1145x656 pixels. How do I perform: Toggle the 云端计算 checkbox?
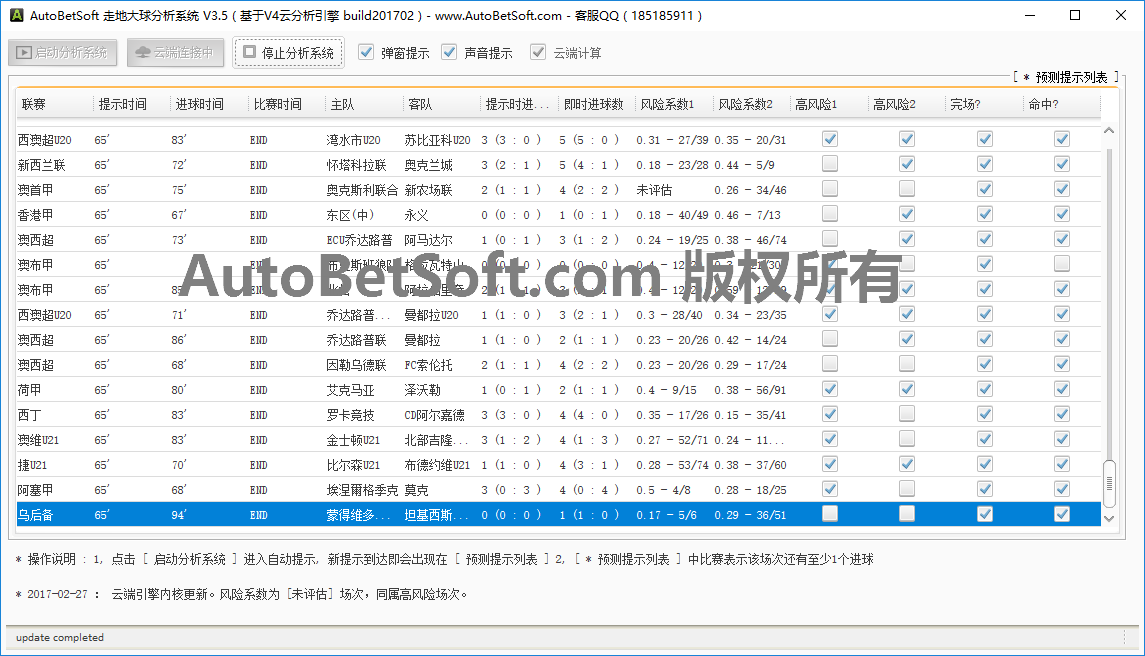[x=538, y=53]
